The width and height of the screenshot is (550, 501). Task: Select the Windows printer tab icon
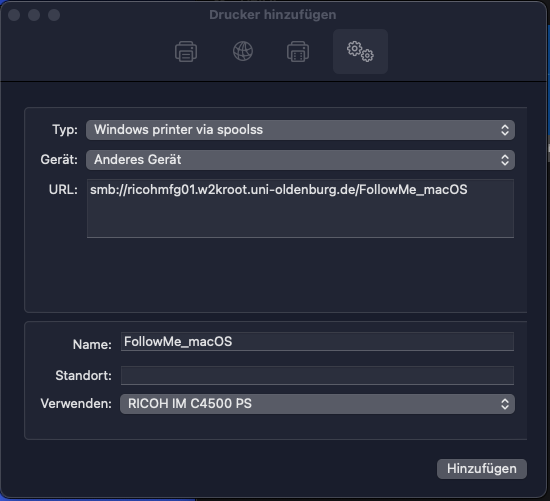[x=298, y=52]
